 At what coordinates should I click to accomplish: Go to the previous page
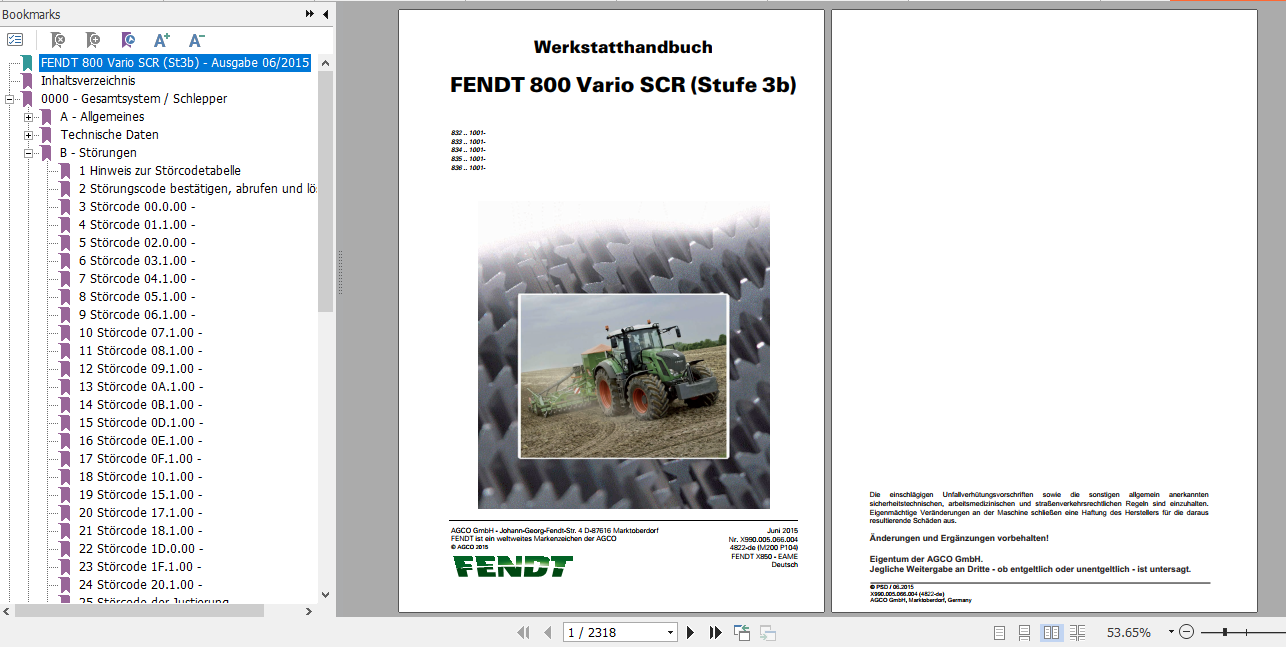click(x=547, y=632)
